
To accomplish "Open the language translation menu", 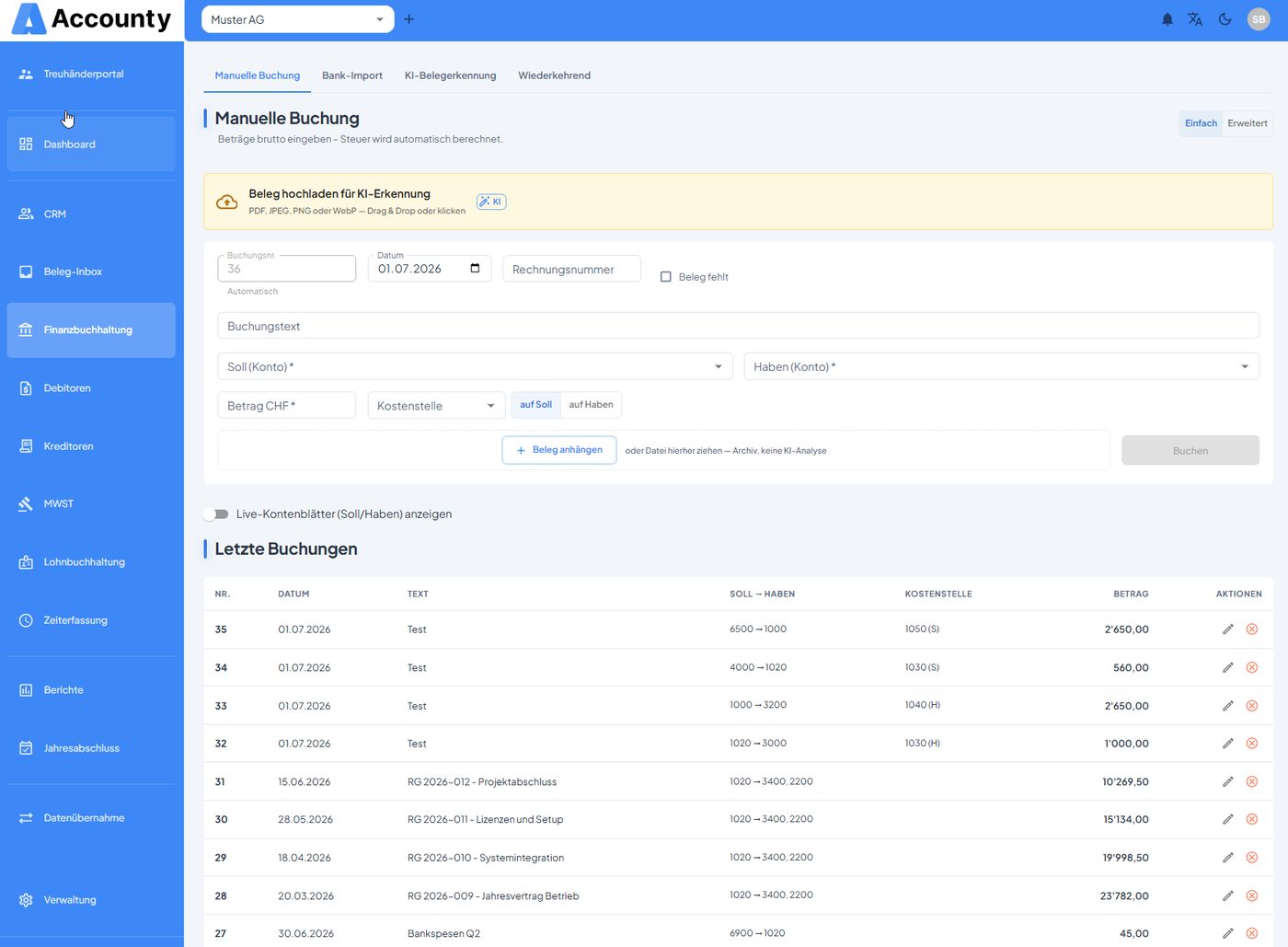I will coord(1195,19).
